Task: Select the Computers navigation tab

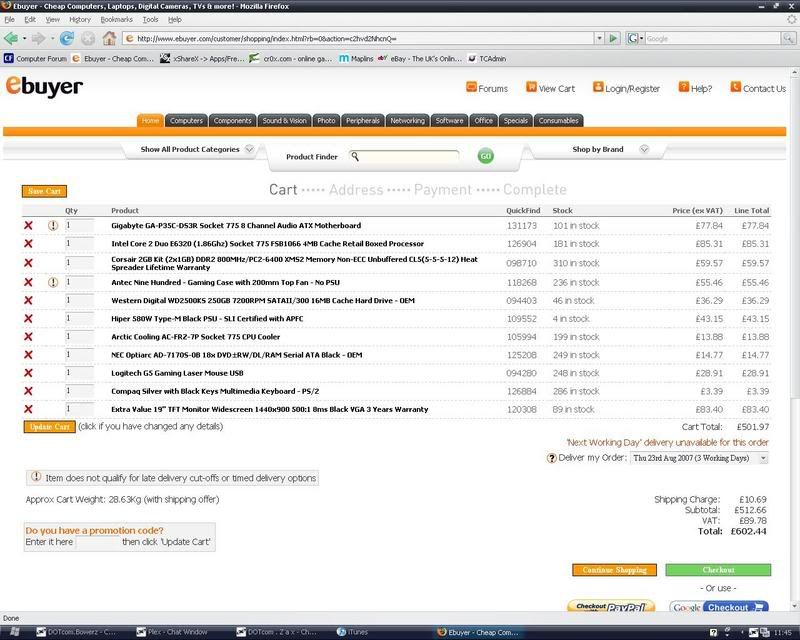Action: (186, 120)
